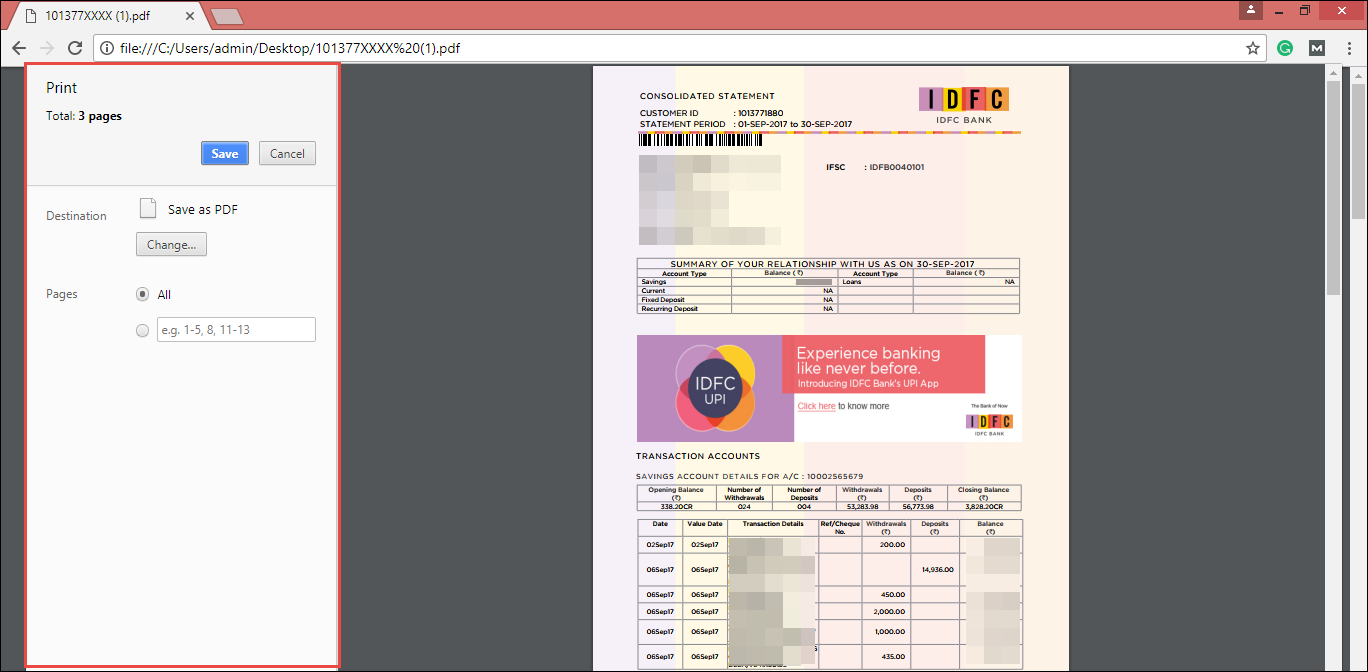Click the 'Destination' label
The height and width of the screenshot is (672, 1368).
pyautogui.click(x=76, y=216)
